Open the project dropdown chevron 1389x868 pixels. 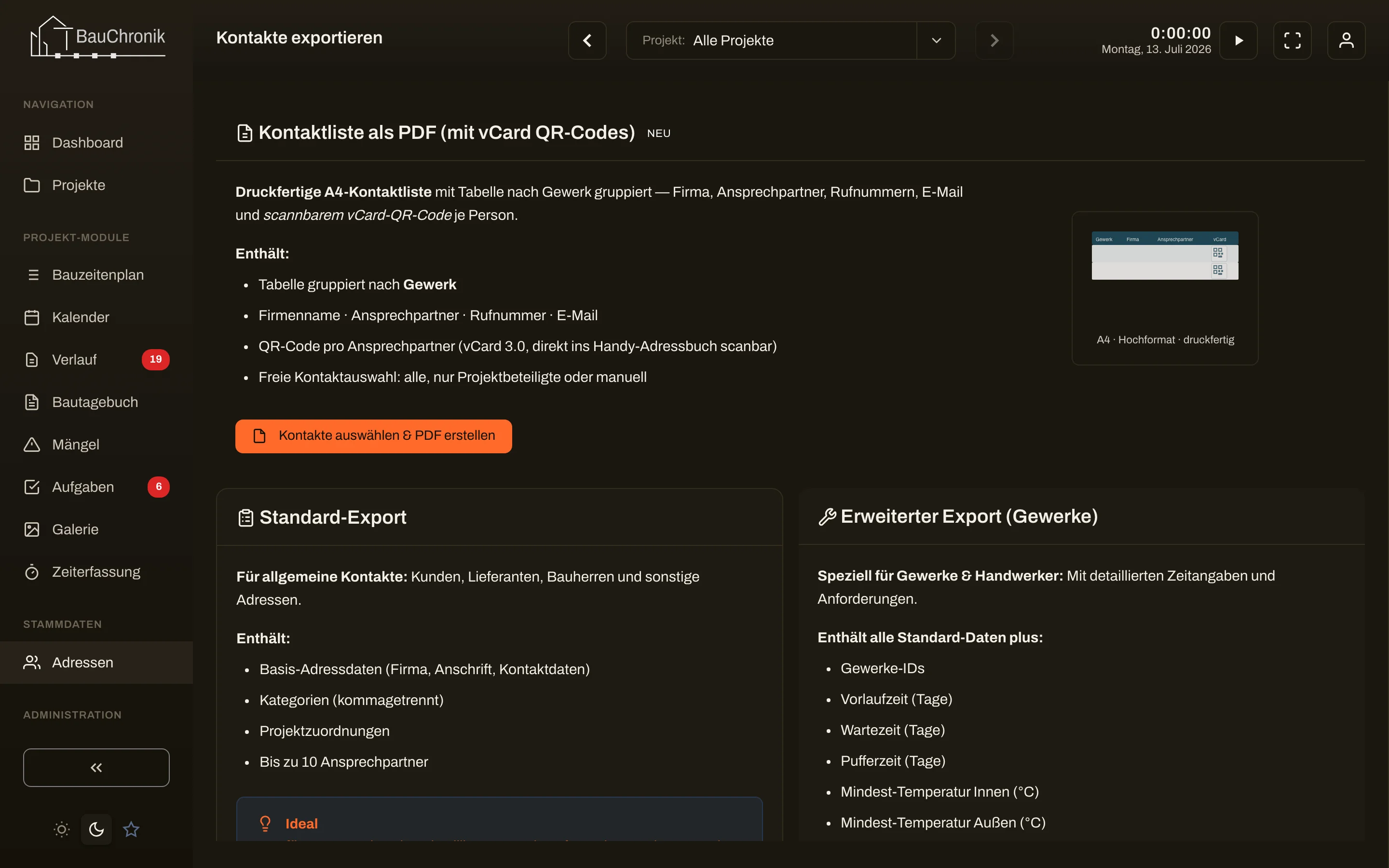click(x=936, y=40)
